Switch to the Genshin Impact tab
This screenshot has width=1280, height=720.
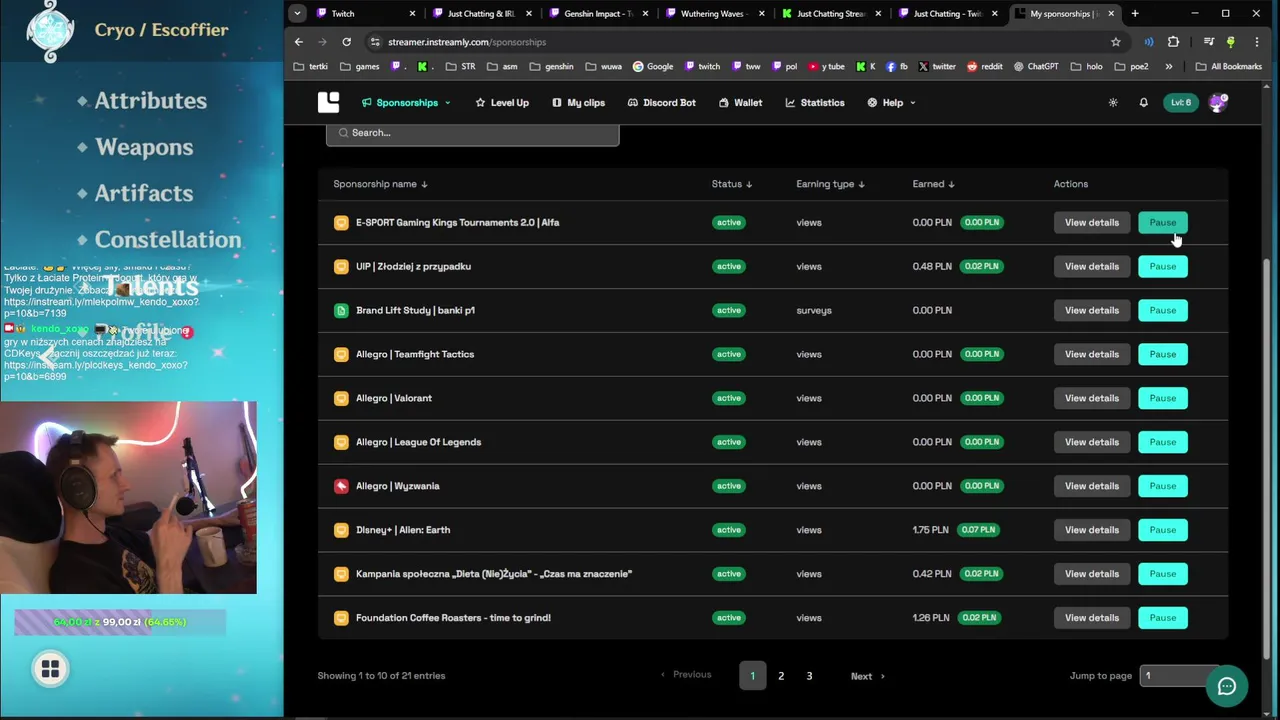[x=598, y=14]
